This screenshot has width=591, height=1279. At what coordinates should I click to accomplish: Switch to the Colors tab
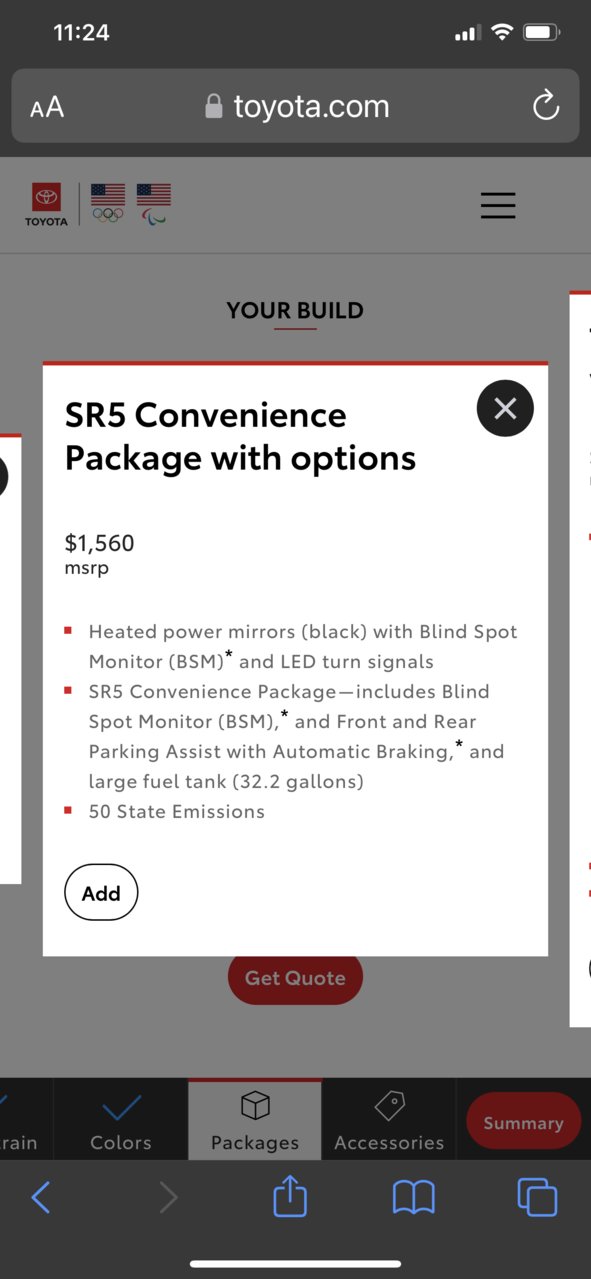pos(121,1121)
